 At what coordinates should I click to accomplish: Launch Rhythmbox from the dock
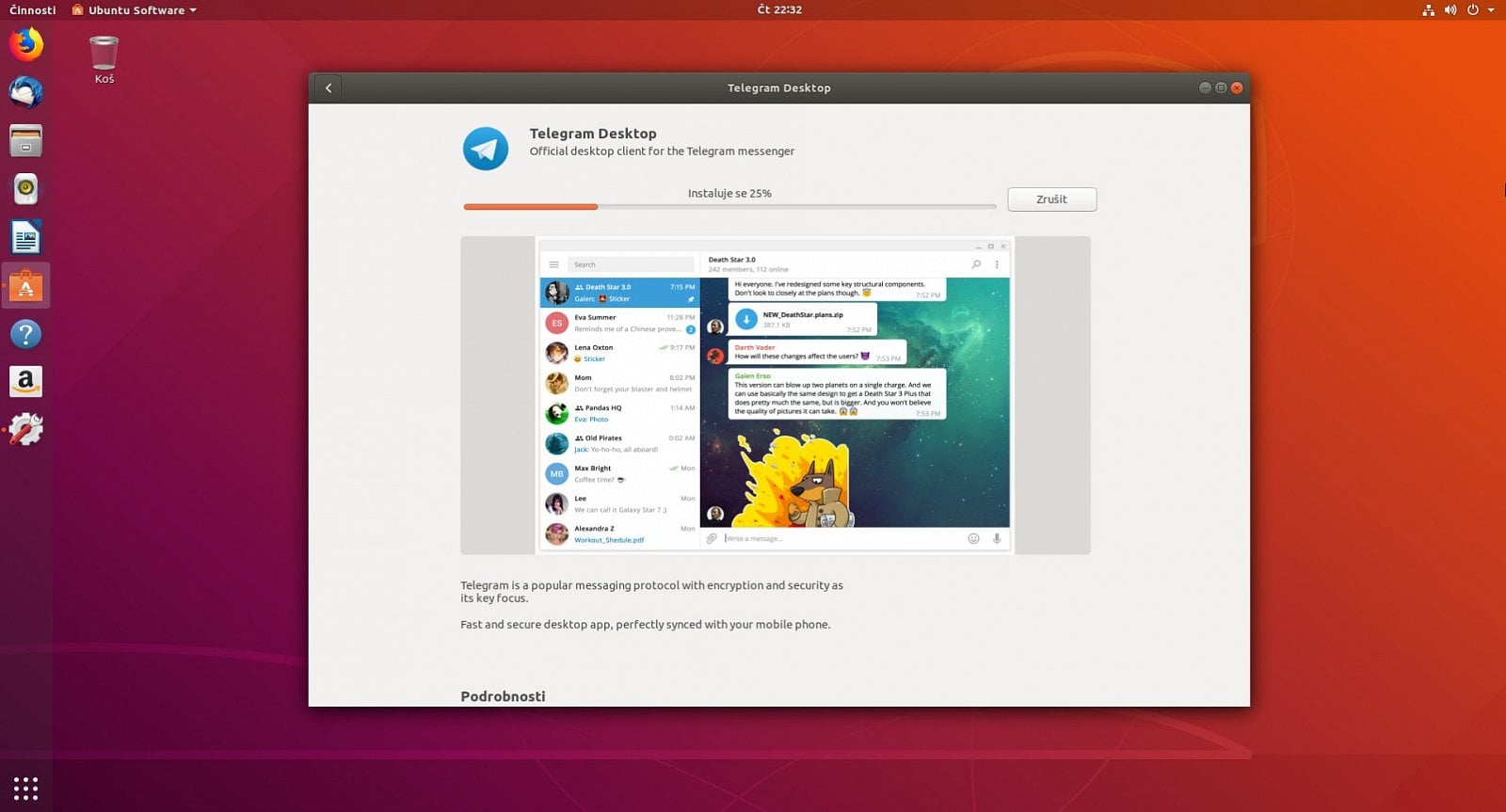coord(26,189)
